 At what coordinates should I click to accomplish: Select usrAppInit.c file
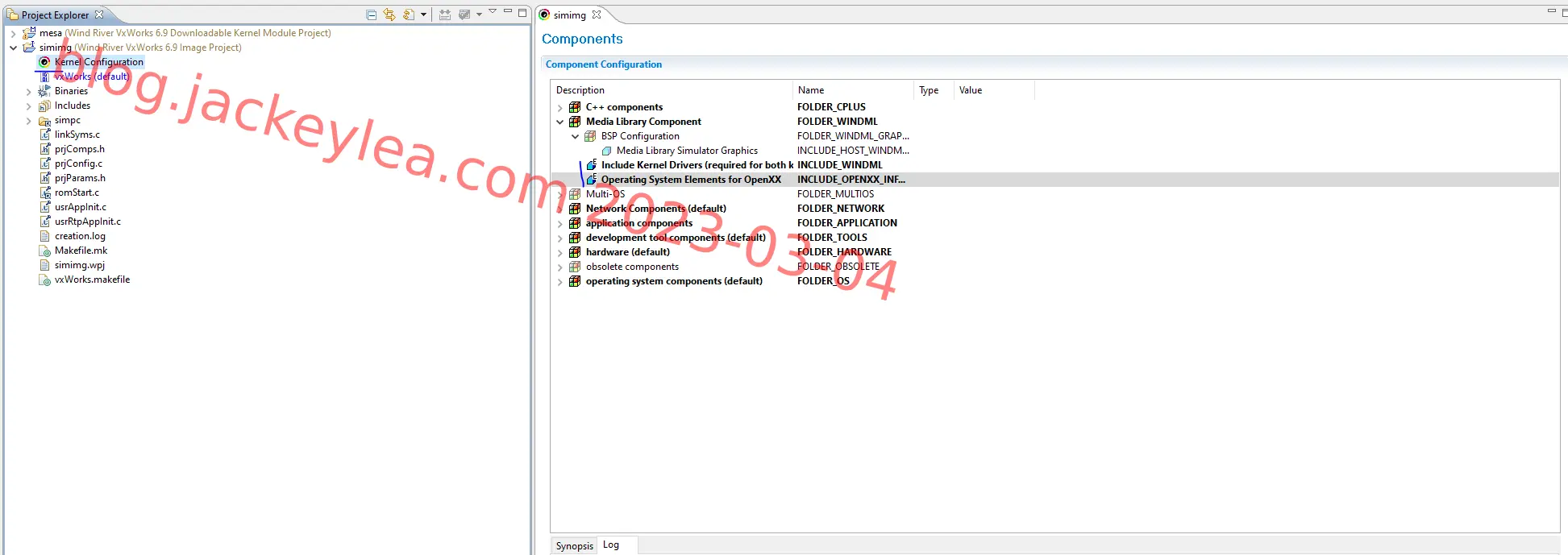81,207
